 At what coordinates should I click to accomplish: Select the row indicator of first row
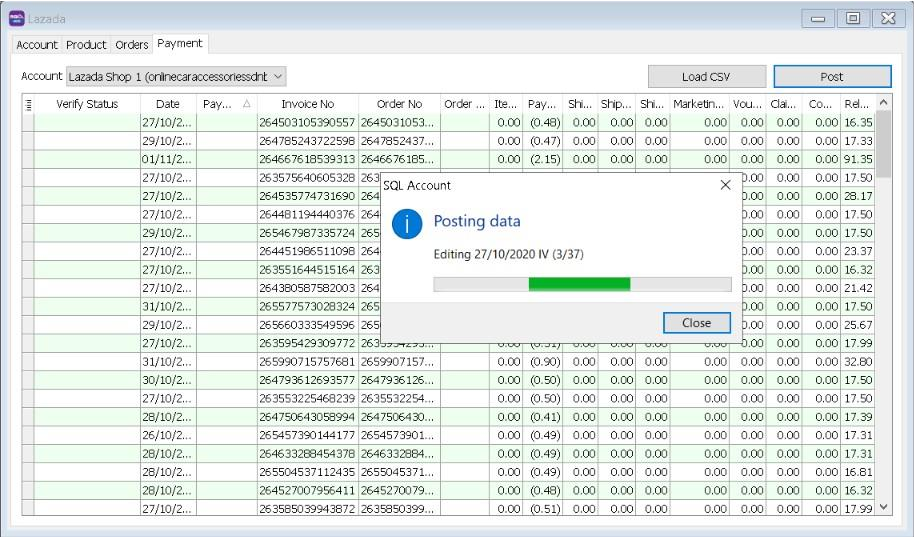(x=28, y=123)
